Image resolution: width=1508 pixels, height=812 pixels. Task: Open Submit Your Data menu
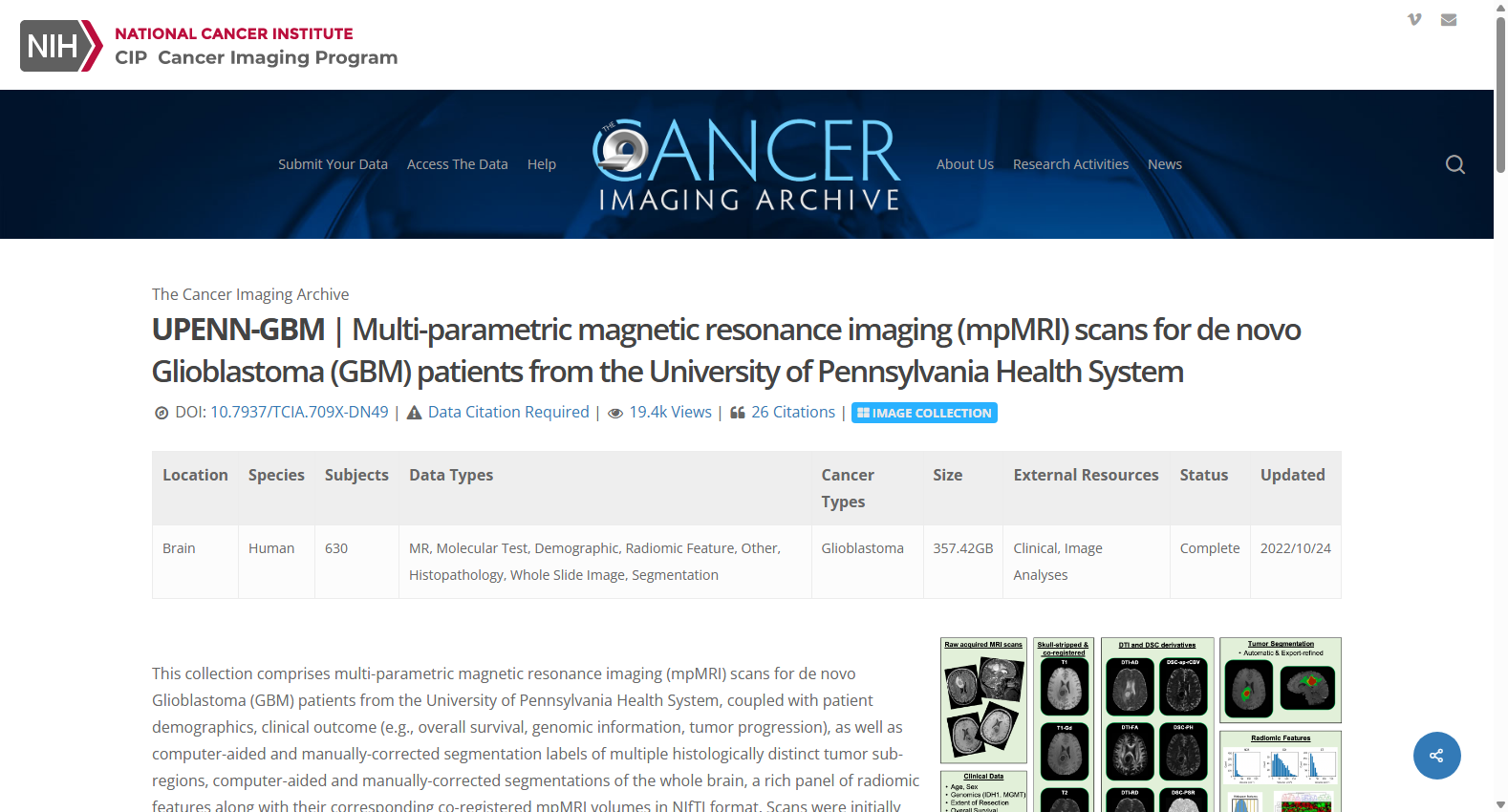[333, 164]
